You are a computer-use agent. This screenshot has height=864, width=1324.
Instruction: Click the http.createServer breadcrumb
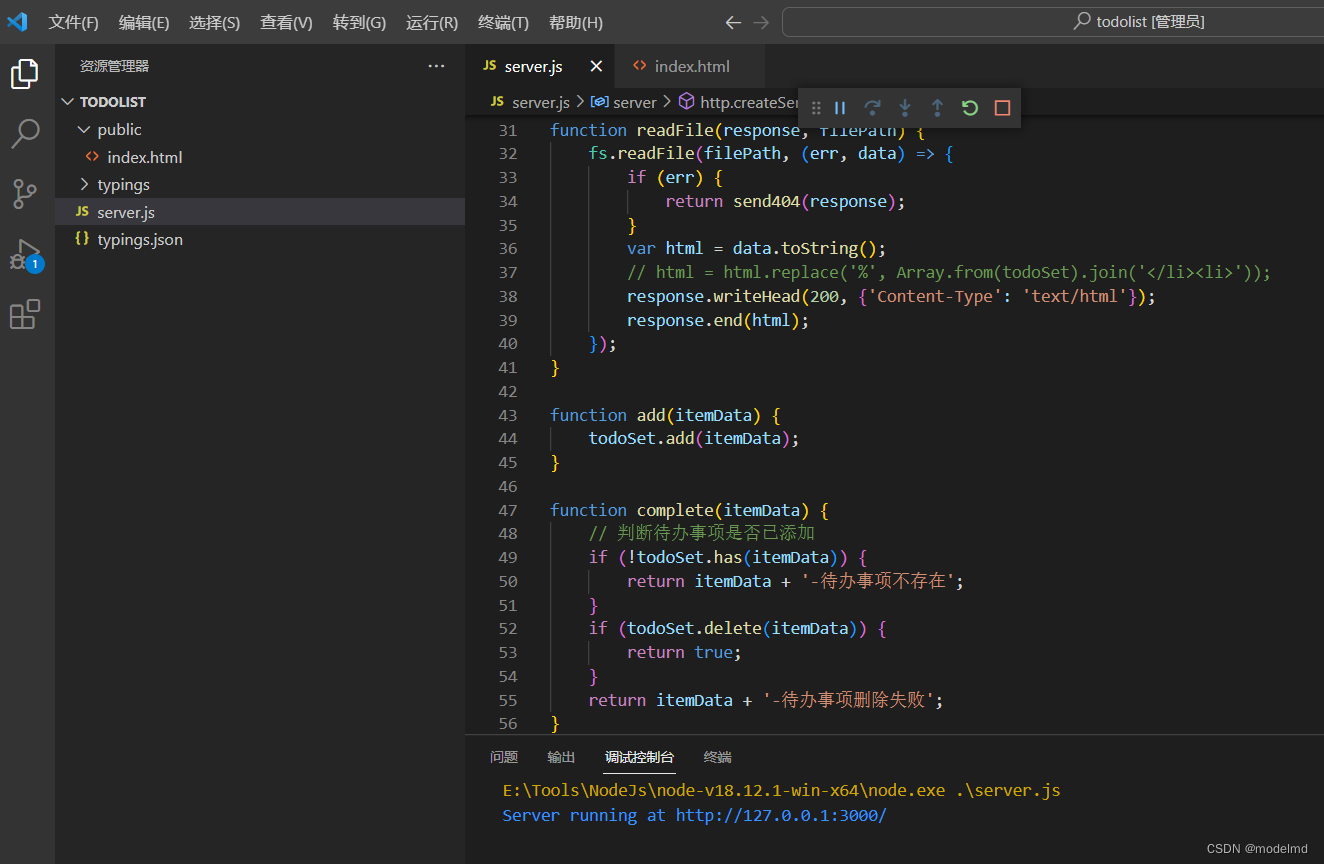click(x=740, y=102)
